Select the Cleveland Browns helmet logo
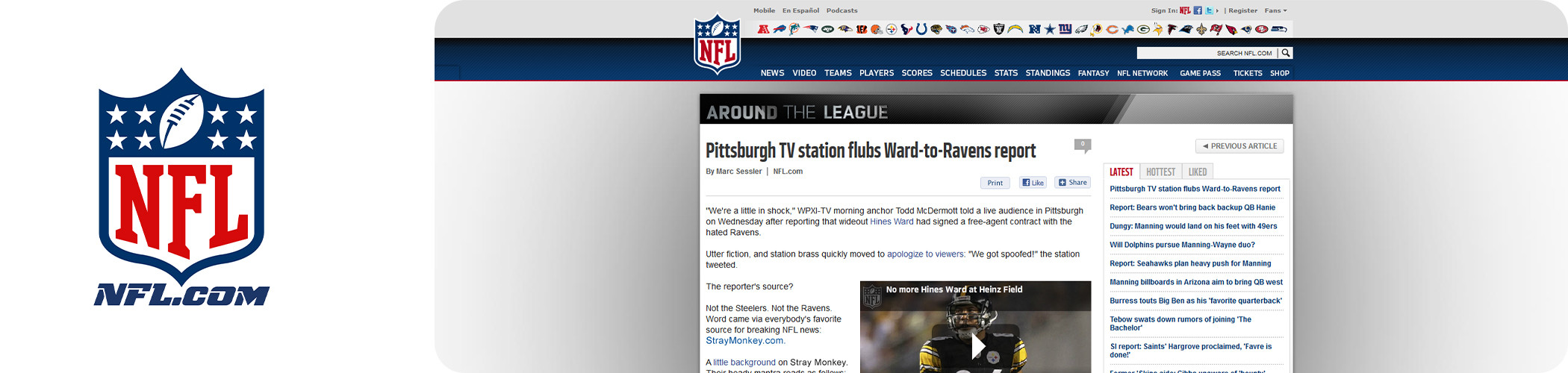The image size is (1568, 373). click(x=877, y=29)
